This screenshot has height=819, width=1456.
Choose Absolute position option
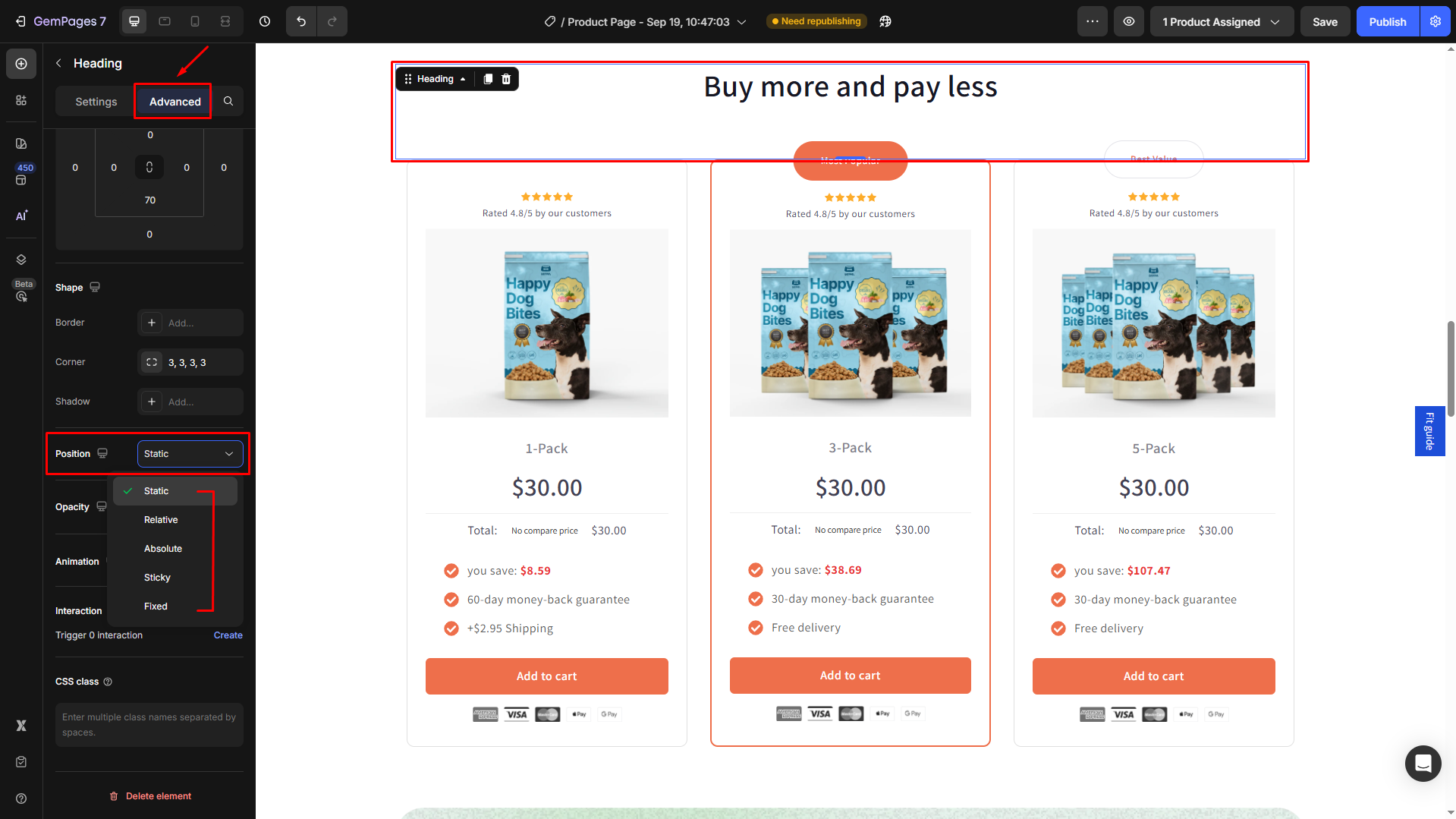pyautogui.click(x=163, y=549)
